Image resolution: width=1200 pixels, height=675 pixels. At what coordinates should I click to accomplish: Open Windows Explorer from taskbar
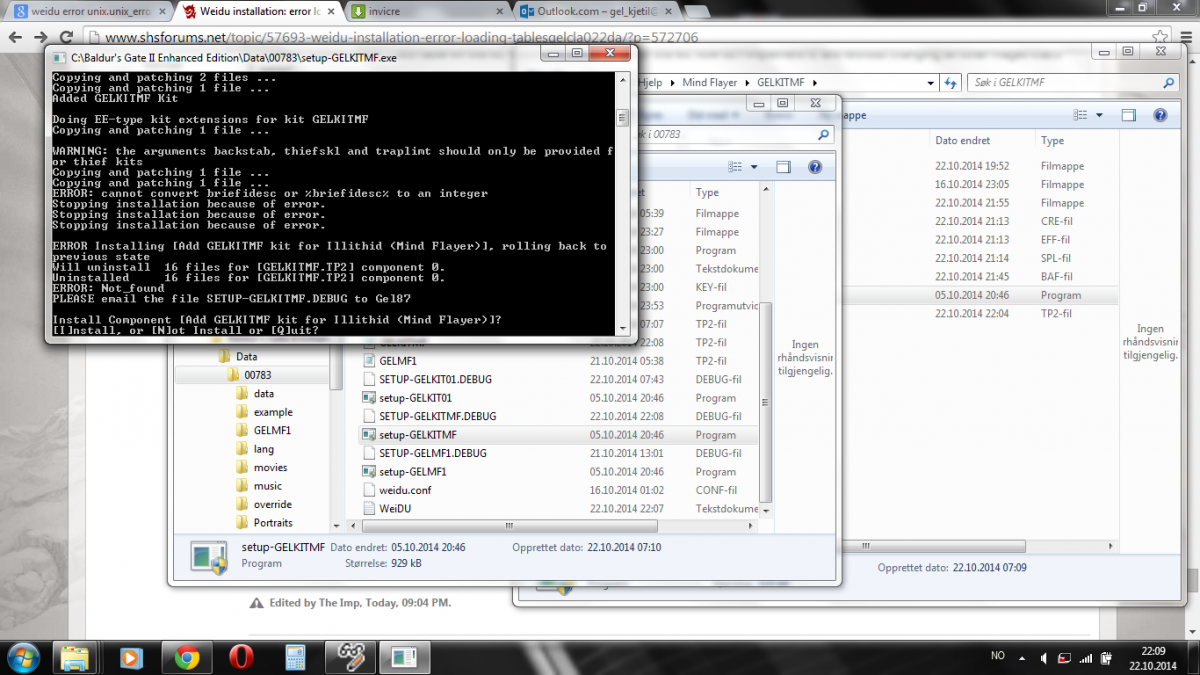point(77,657)
